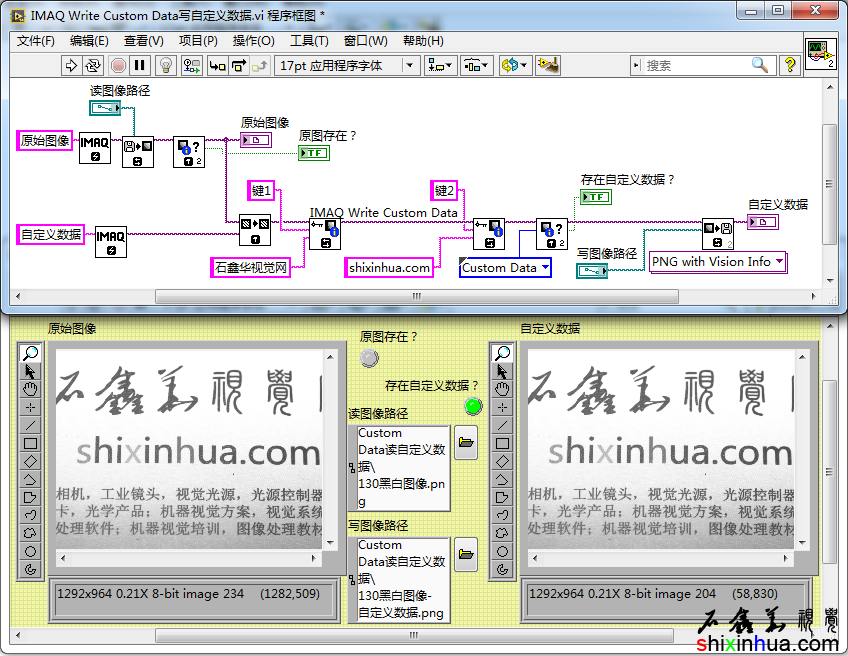Toggle the Pause button on the toolbar

pos(140,66)
